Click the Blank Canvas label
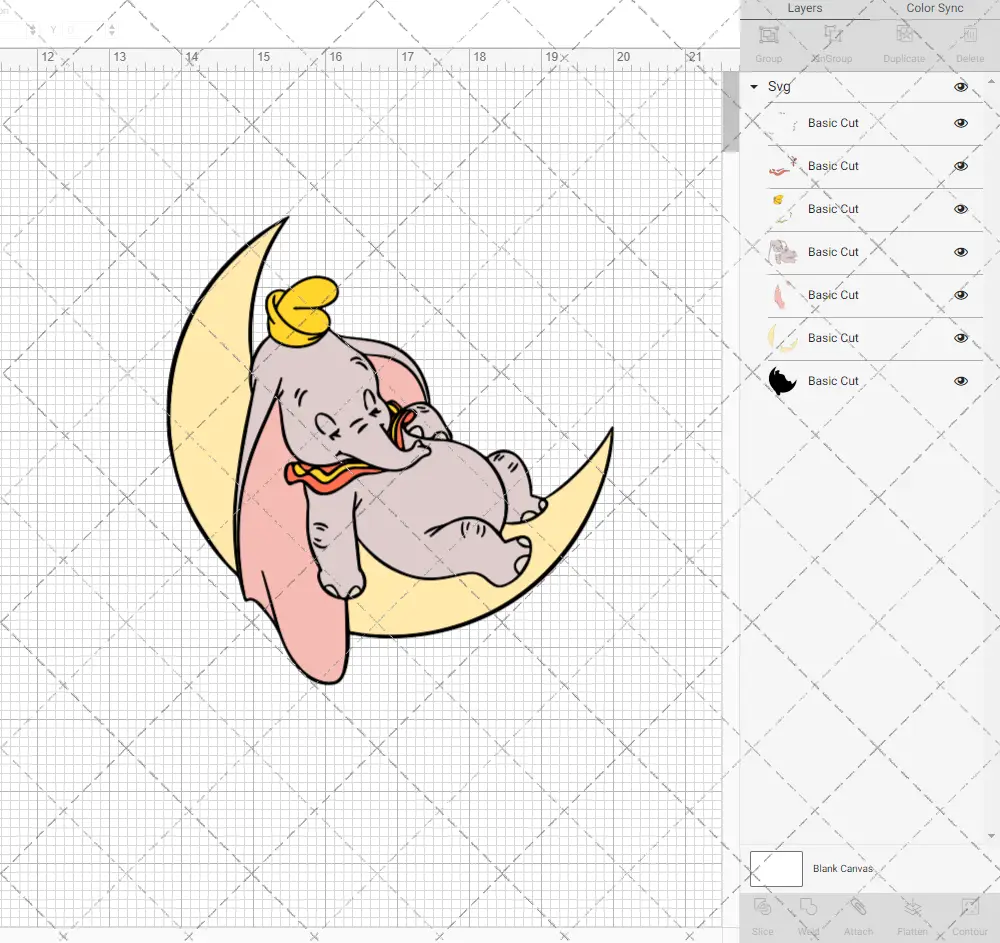Viewport: 1000px width, 943px height. pos(842,868)
